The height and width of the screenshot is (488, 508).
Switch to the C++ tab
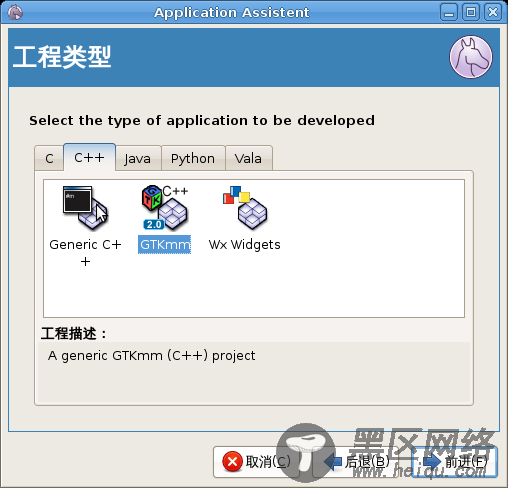(x=89, y=157)
